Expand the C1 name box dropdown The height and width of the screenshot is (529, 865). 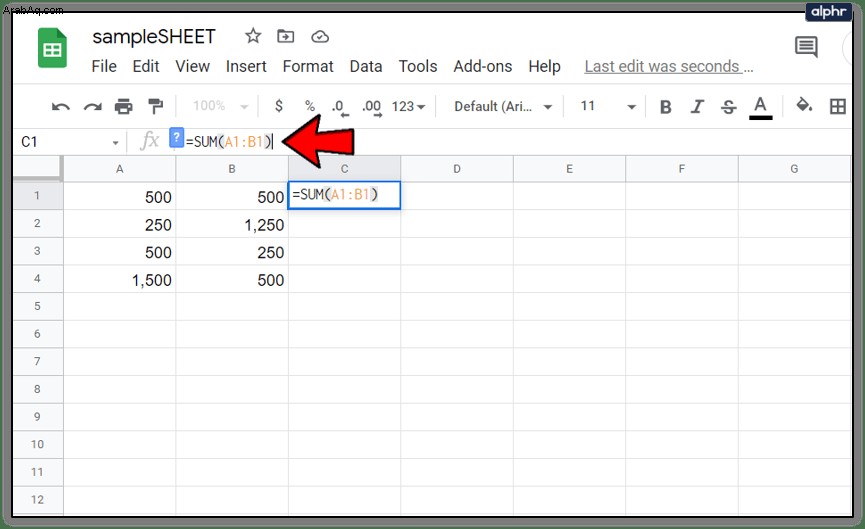pyautogui.click(x=115, y=143)
